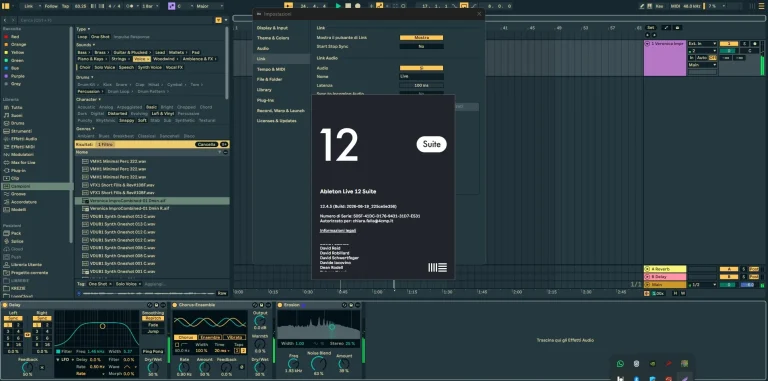This screenshot has height=381, width=768.
Task: Select the Groove category in browser
Action: (18, 194)
